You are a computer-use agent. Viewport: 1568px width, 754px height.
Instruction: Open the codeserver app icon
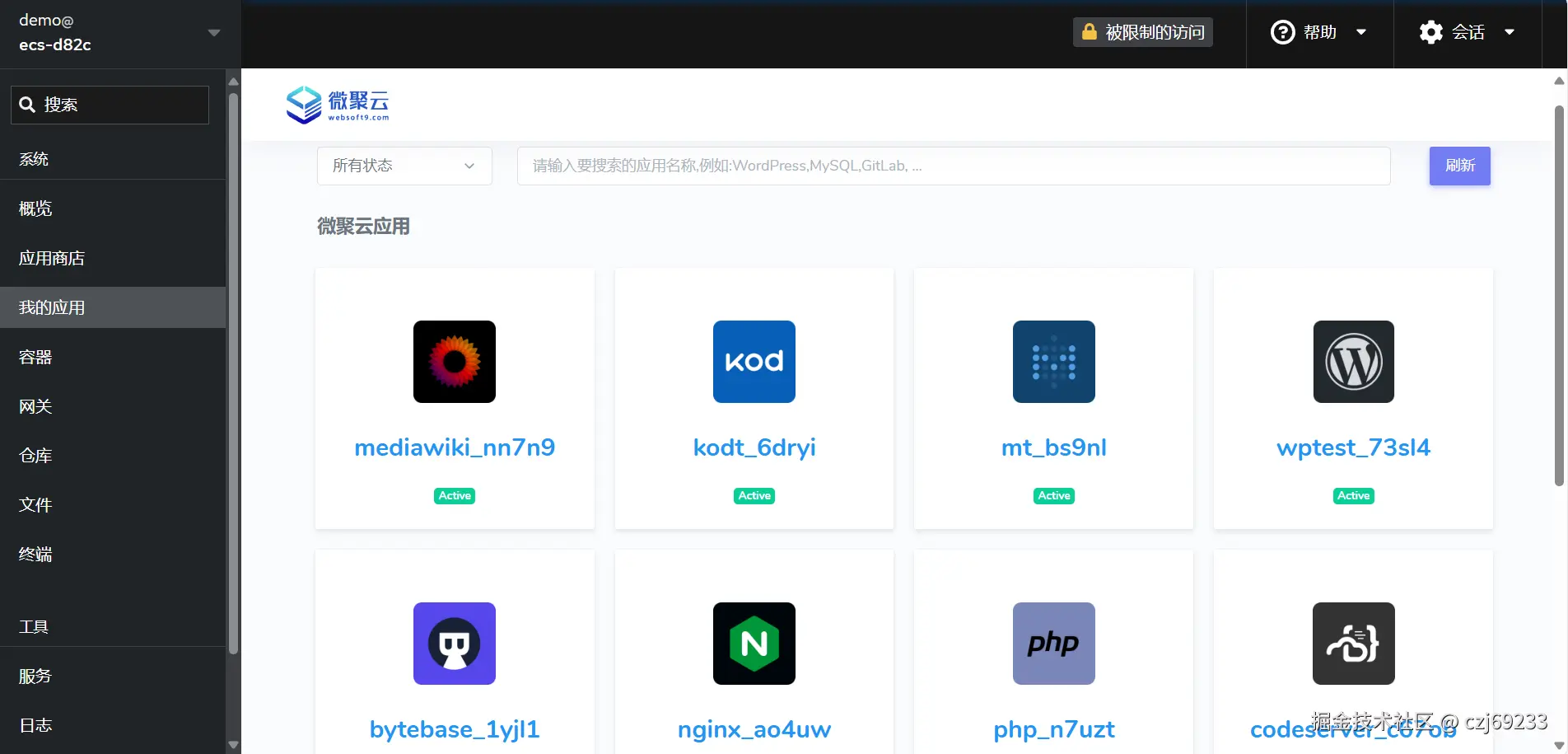[x=1353, y=644]
